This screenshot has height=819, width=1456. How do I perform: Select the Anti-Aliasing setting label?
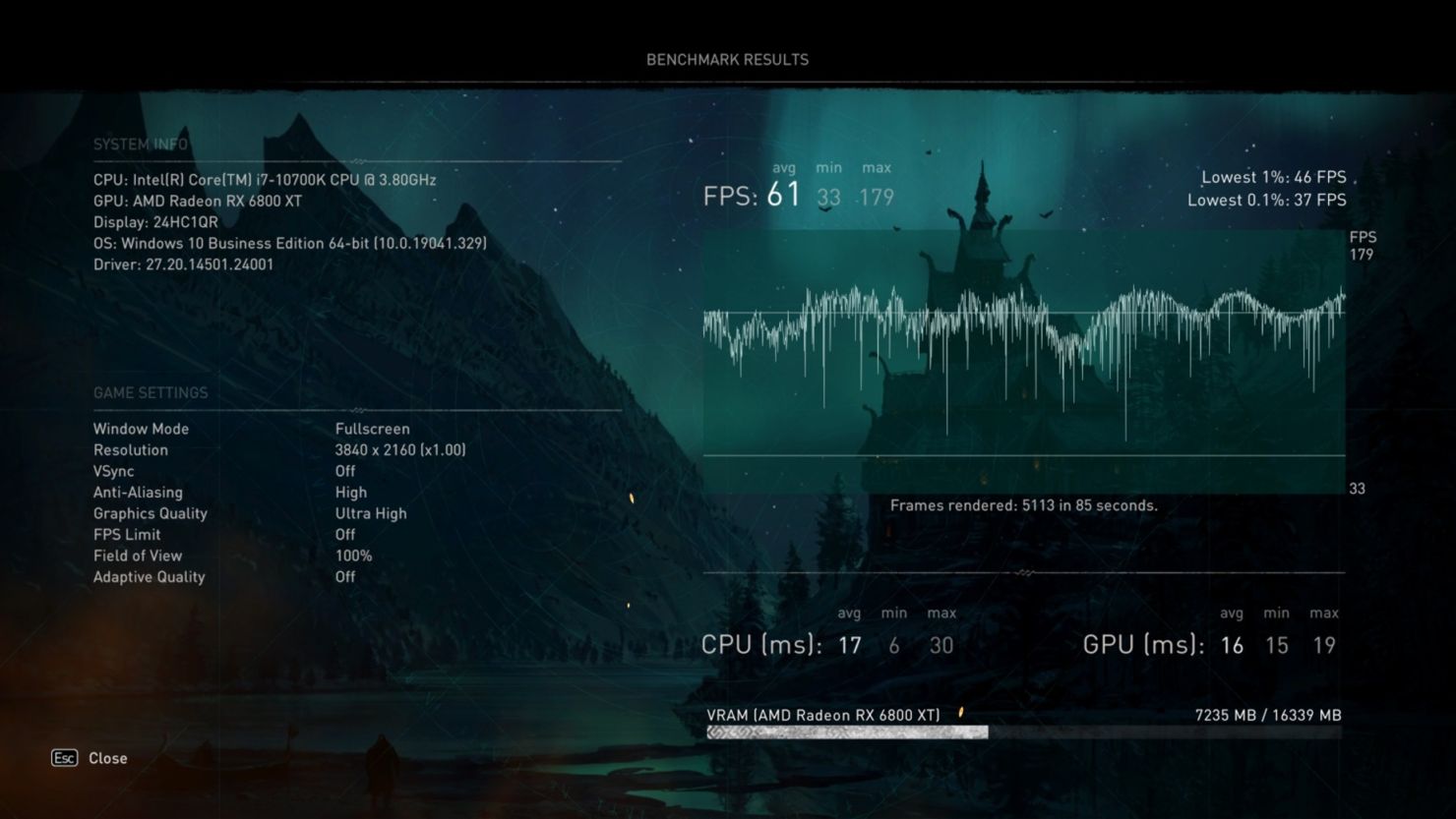[138, 493]
